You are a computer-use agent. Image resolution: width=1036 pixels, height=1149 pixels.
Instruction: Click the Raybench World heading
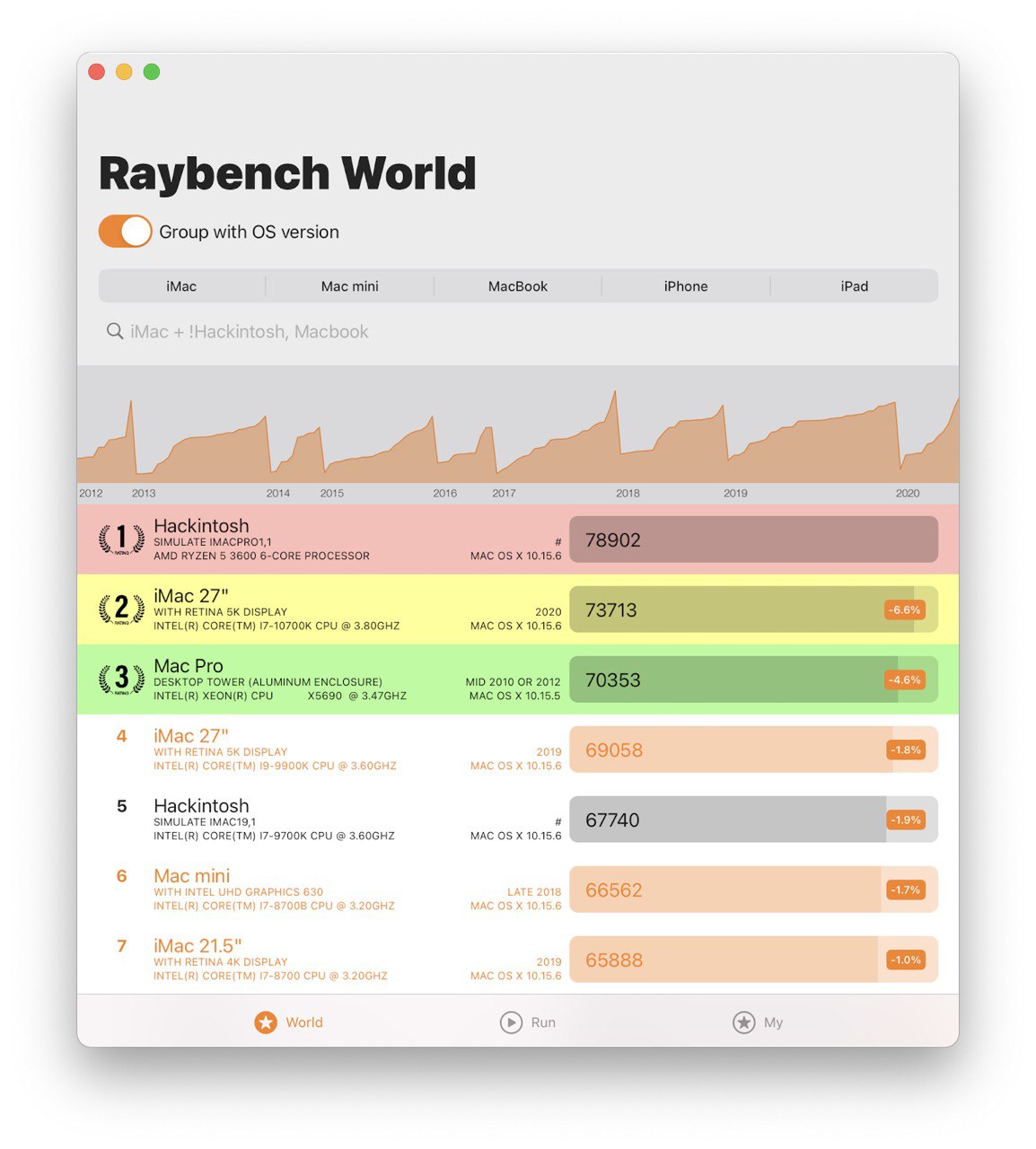coord(287,173)
